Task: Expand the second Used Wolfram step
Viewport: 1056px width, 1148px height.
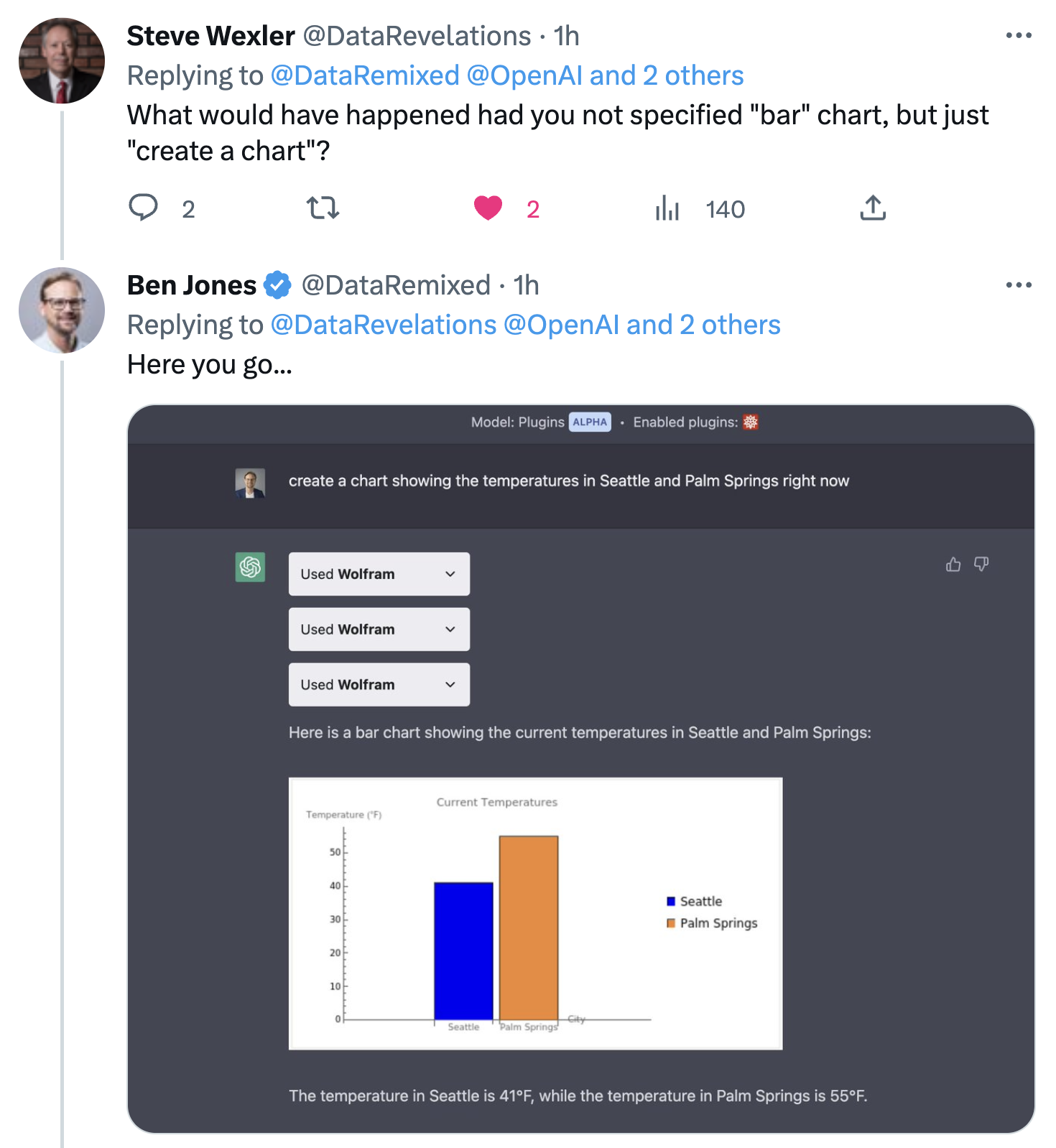Action: [379, 629]
